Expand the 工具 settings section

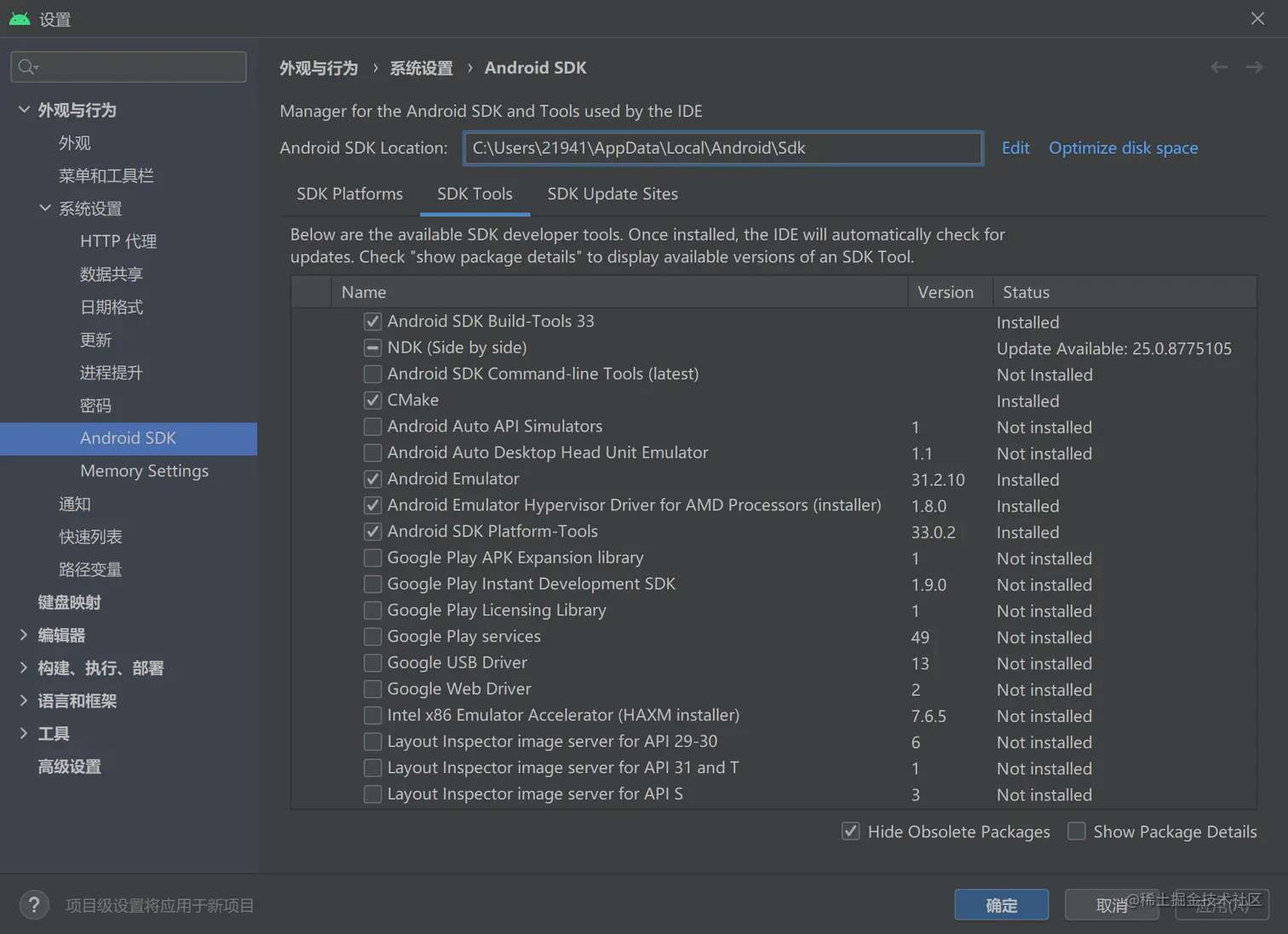[24, 733]
